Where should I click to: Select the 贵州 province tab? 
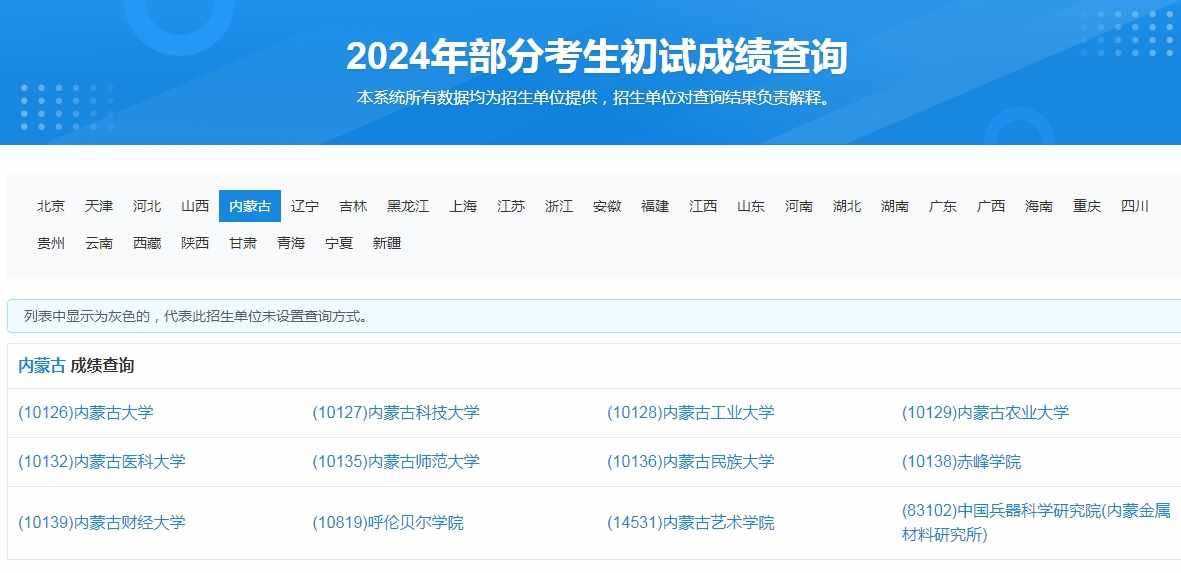coord(51,243)
